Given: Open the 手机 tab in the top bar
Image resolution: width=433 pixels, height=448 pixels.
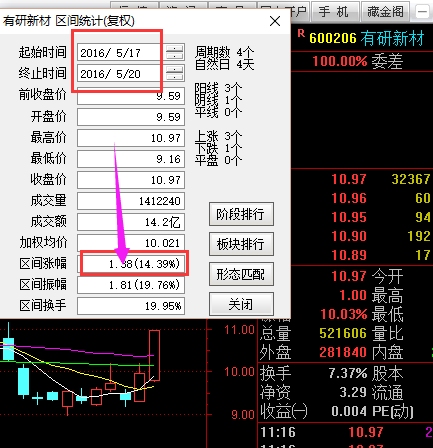Looking at the screenshot, I should pos(334,12).
